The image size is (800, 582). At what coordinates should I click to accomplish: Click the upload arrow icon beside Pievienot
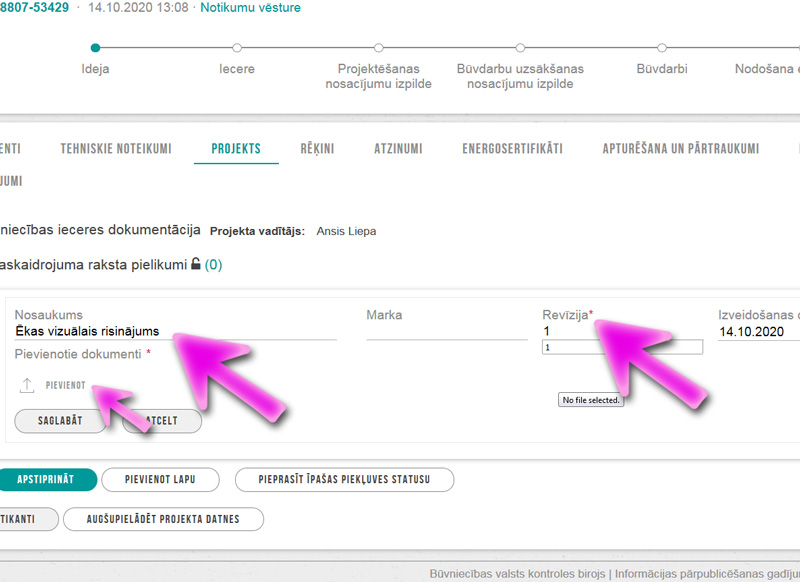(27, 385)
